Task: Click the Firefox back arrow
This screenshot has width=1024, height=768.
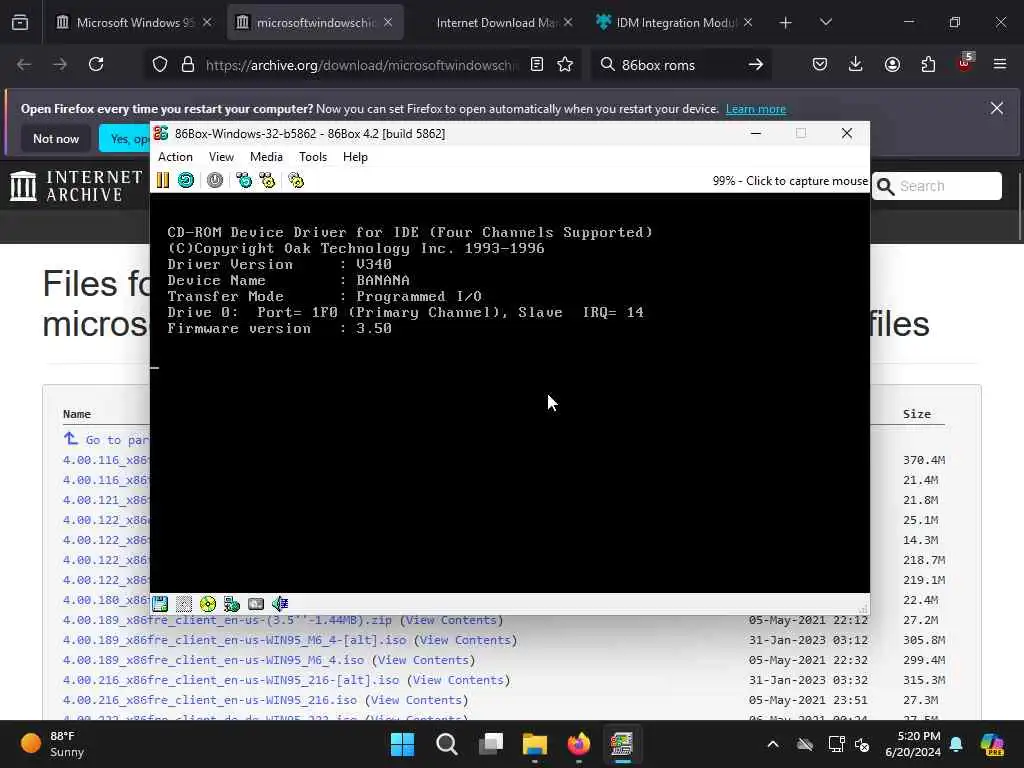Action: click(x=24, y=64)
